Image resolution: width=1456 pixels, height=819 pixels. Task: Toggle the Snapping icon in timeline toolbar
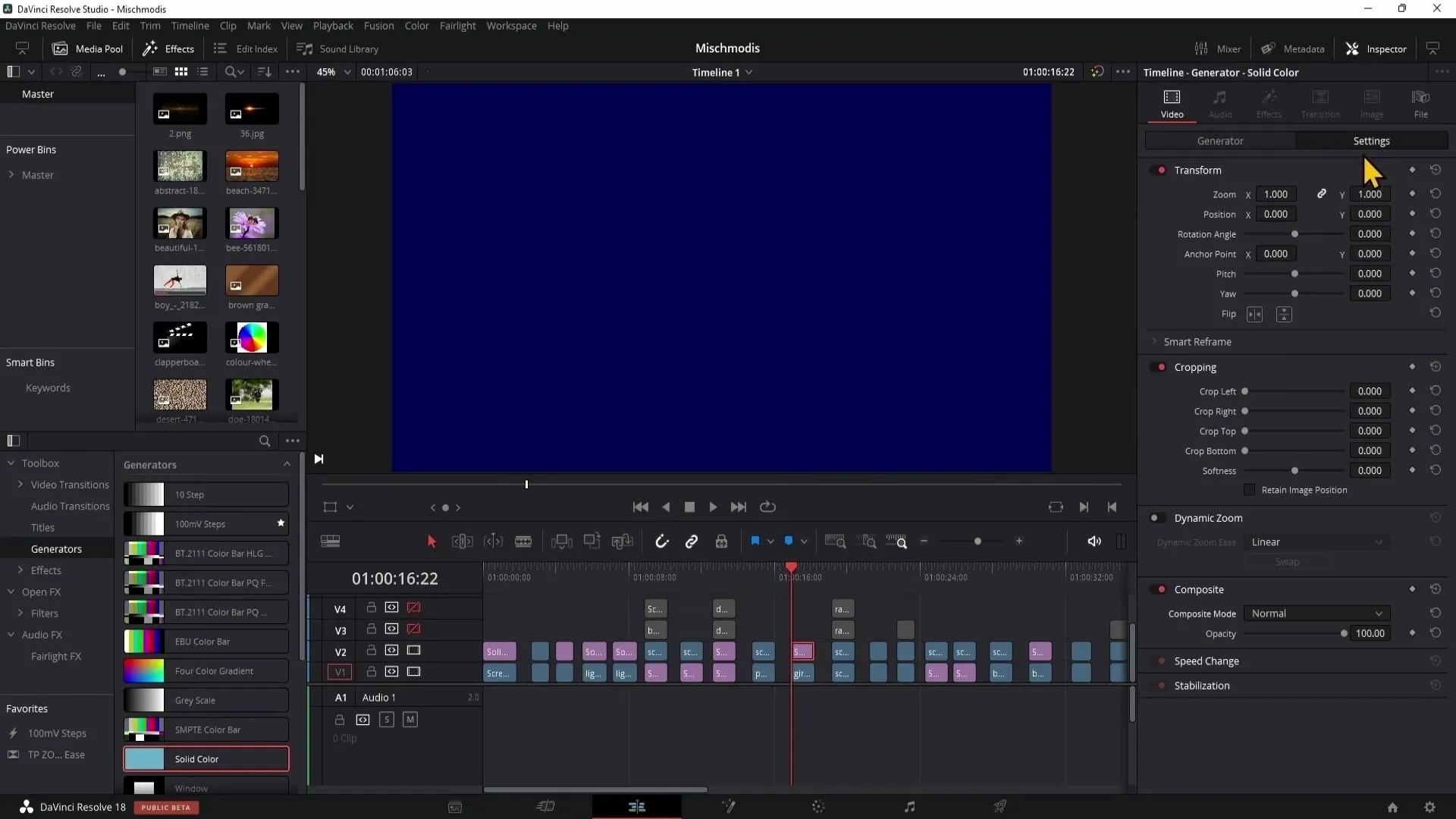[661, 542]
